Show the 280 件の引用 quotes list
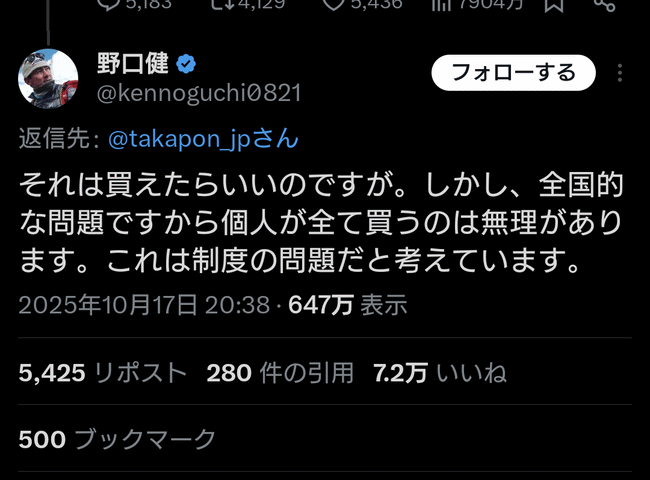 [280, 372]
